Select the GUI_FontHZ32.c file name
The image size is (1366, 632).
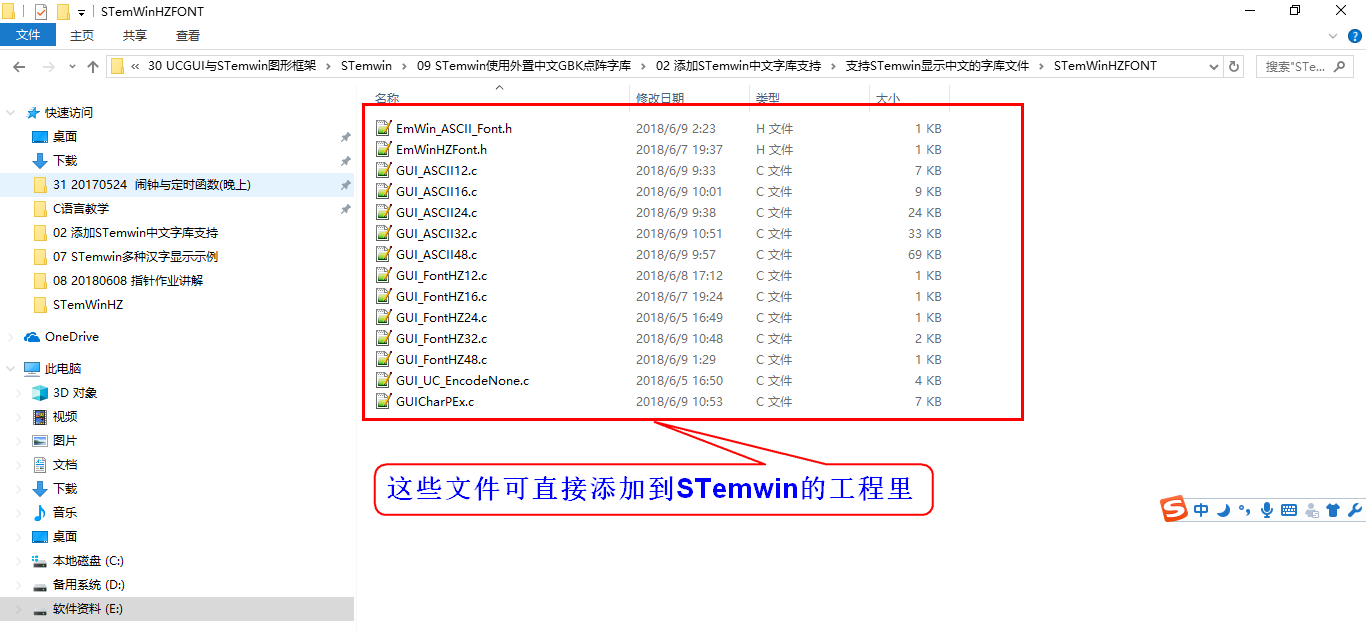441,338
